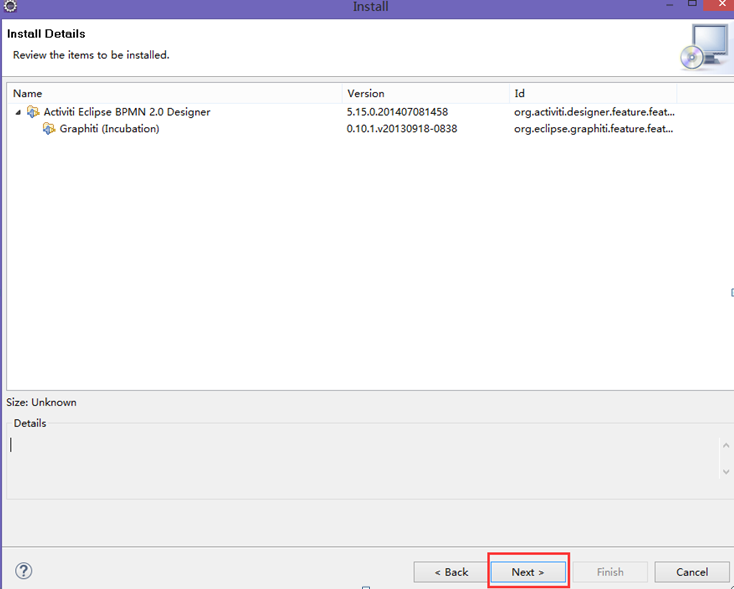Sort by the Id column header
This screenshot has width=734, height=589.
pyautogui.click(x=593, y=93)
